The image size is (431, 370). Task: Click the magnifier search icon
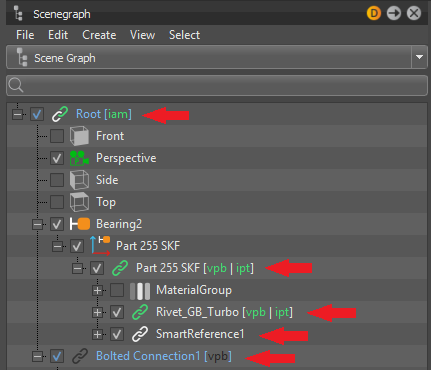(16, 85)
